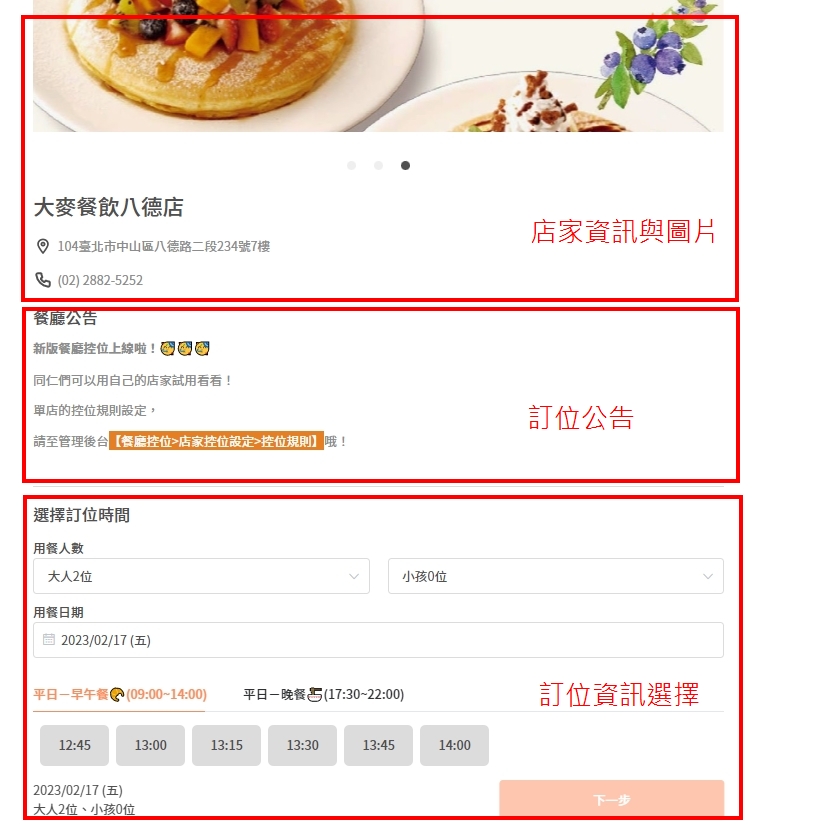The height and width of the screenshot is (824, 828).
Task: Open the 小孩0位 children dropdown
Action: 556,576
